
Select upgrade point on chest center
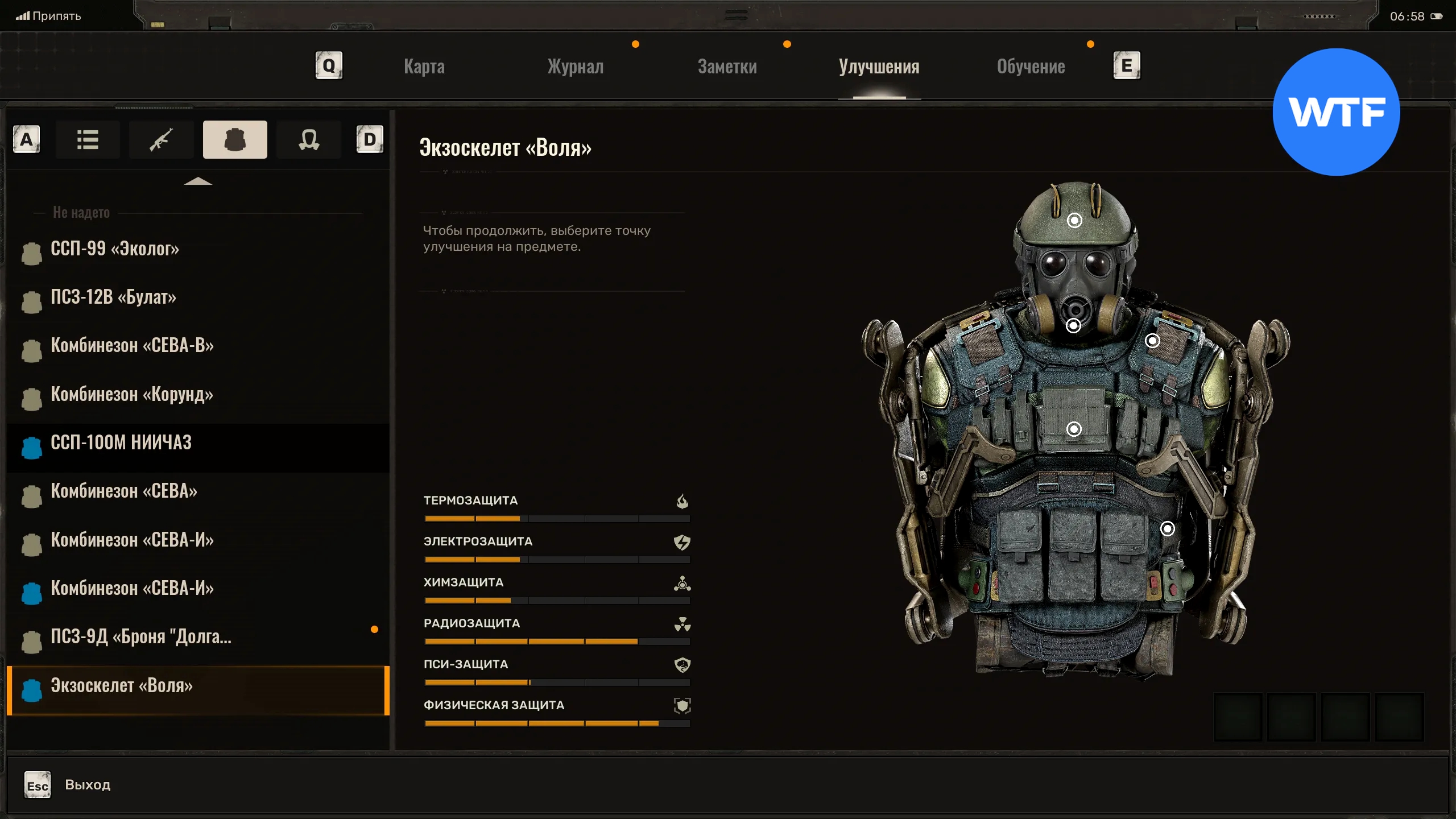pyautogui.click(x=1074, y=429)
